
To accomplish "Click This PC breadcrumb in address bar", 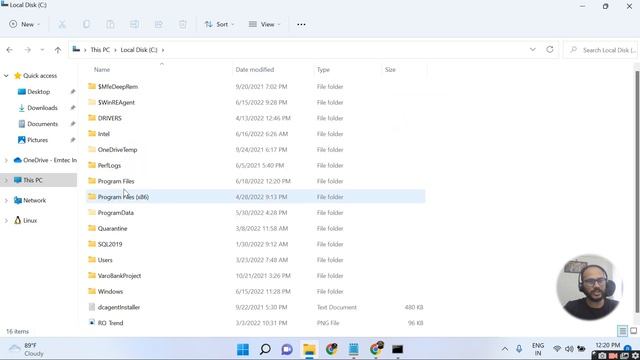I will click(100, 50).
